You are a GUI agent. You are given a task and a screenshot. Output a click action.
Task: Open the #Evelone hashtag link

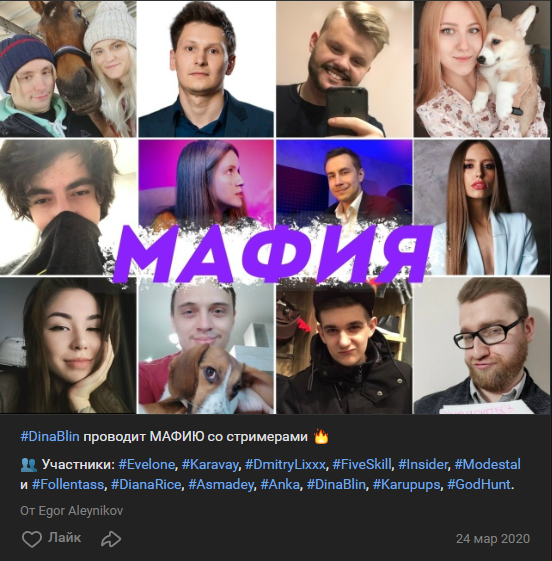tap(146, 465)
